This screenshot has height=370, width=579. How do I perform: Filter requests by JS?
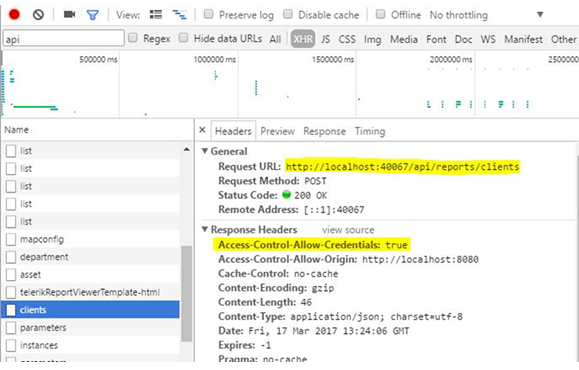point(325,39)
